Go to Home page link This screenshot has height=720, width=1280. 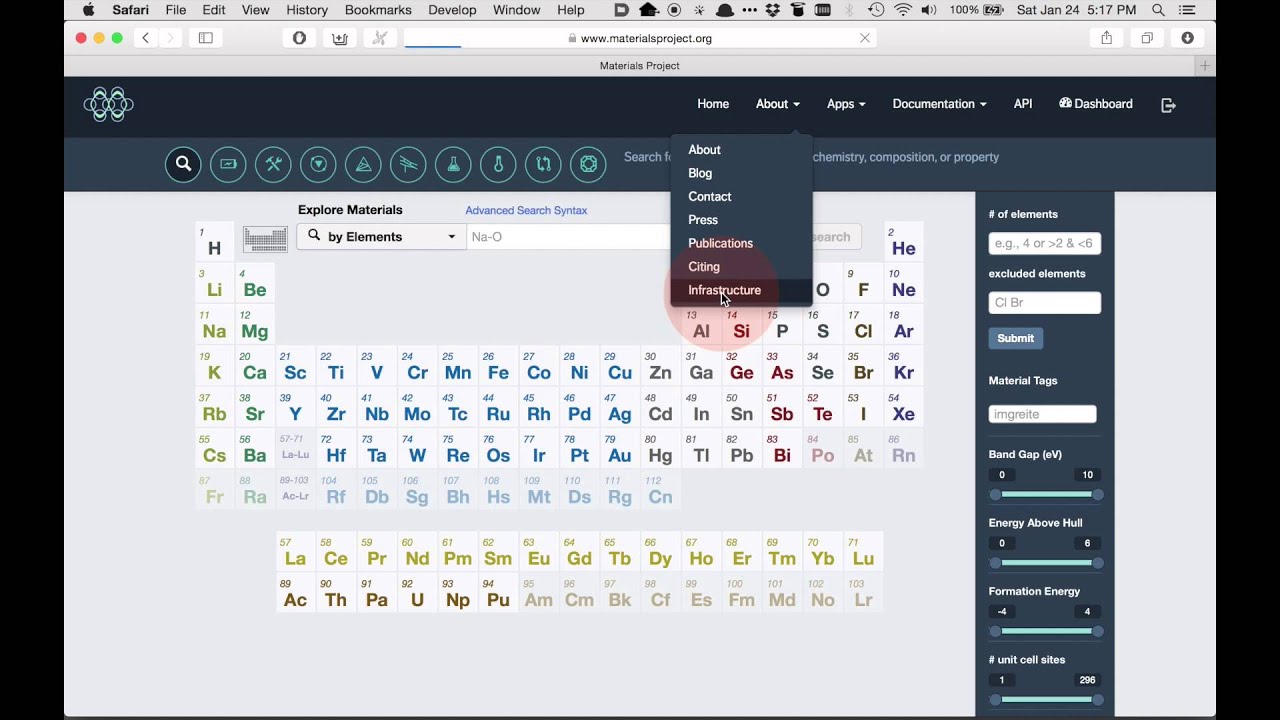click(713, 104)
